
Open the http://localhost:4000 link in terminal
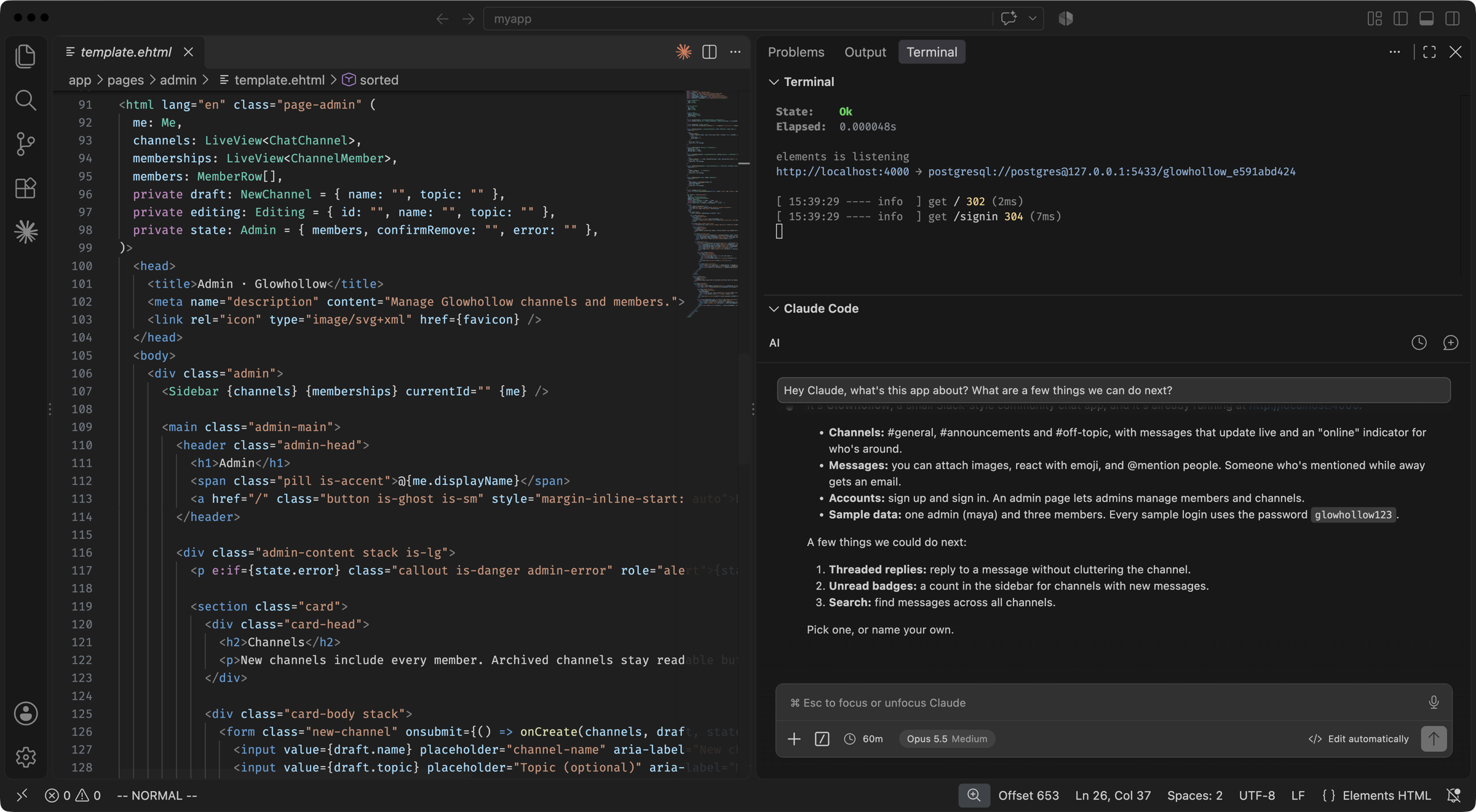click(x=842, y=171)
